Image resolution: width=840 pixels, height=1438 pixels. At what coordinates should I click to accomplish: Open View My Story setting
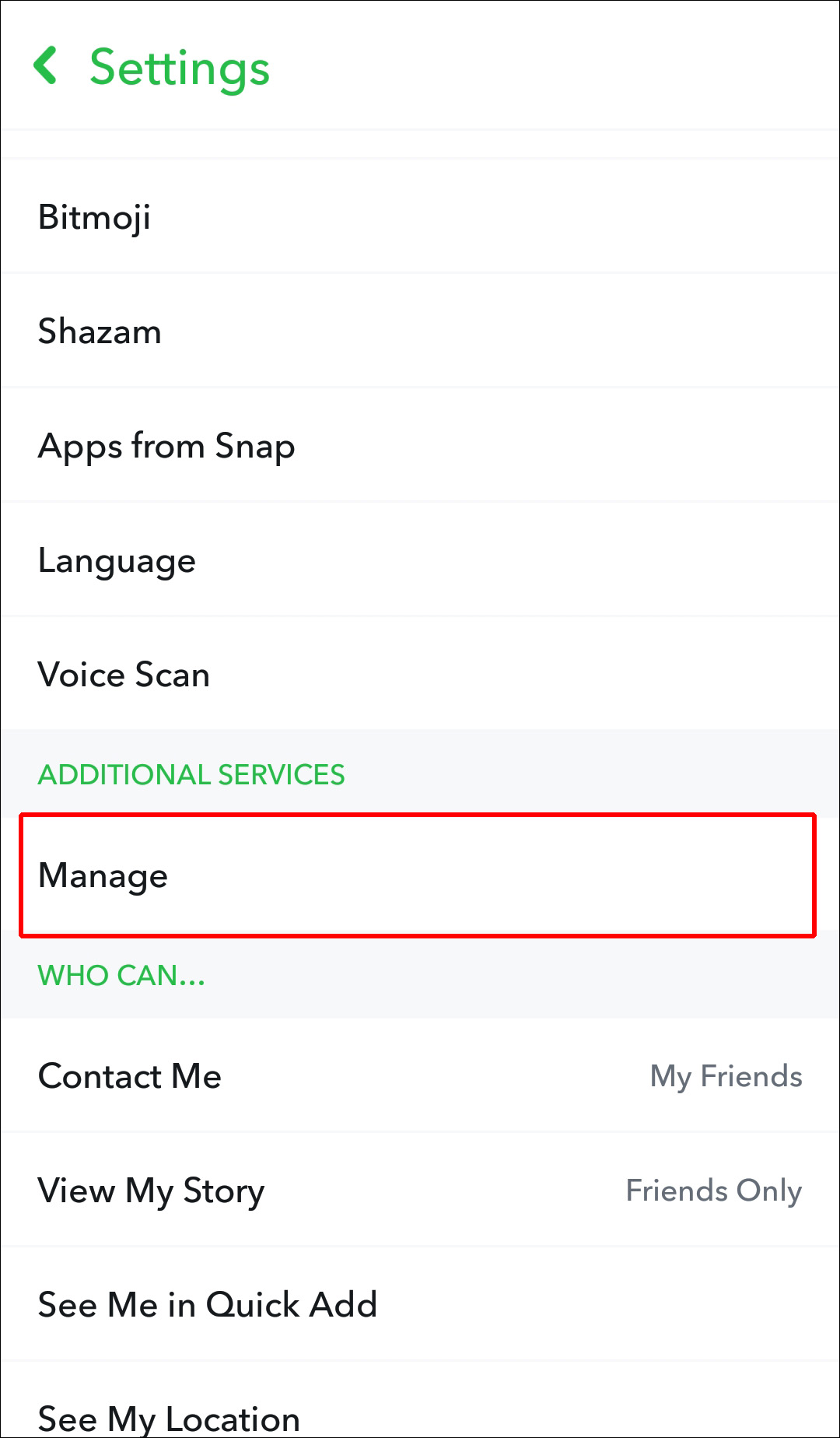tap(152, 1191)
